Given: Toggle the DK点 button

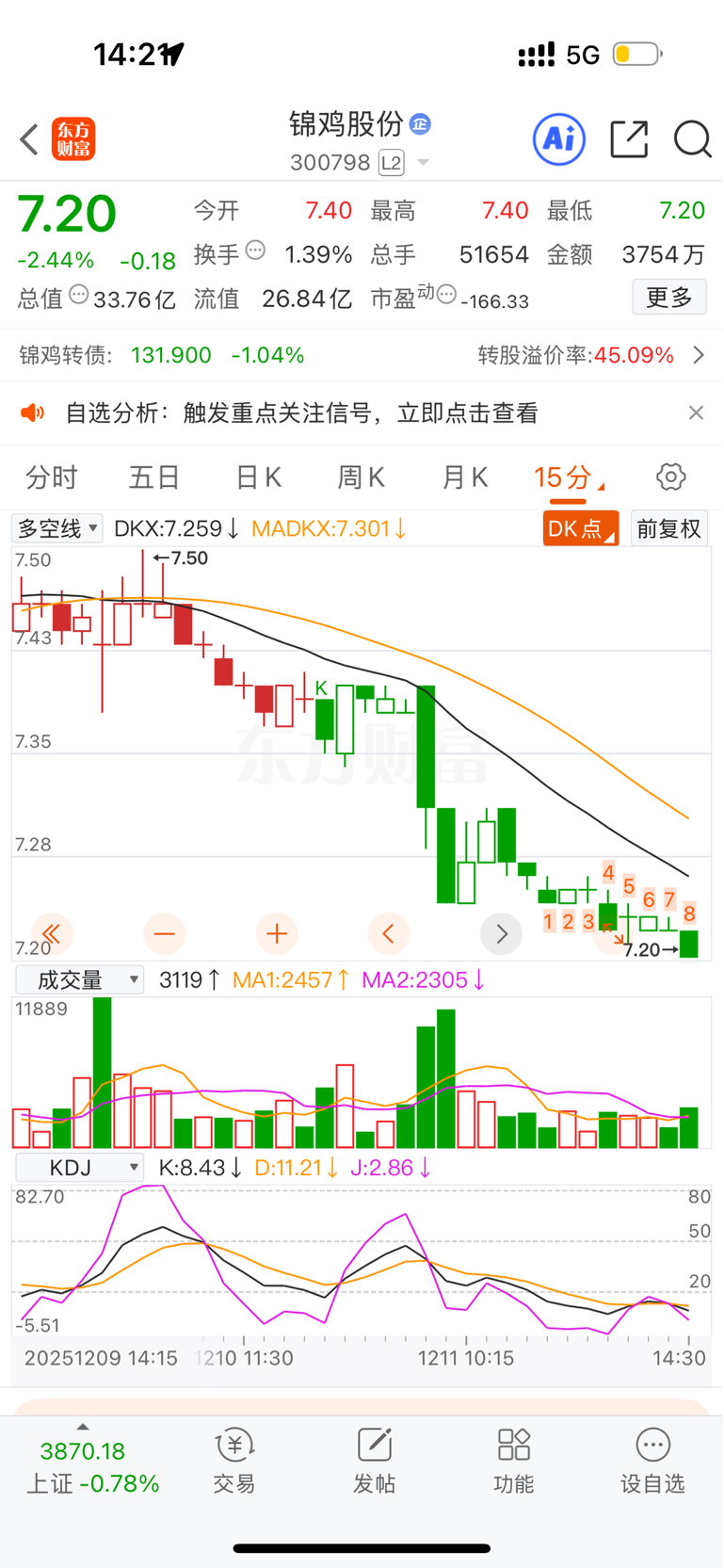Looking at the screenshot, I should [581, 528].
